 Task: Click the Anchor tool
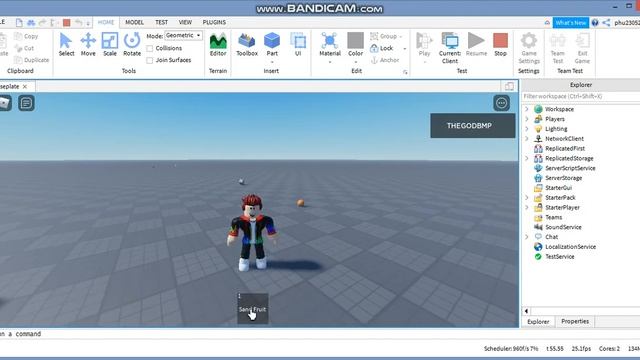[x=384, y=60]
